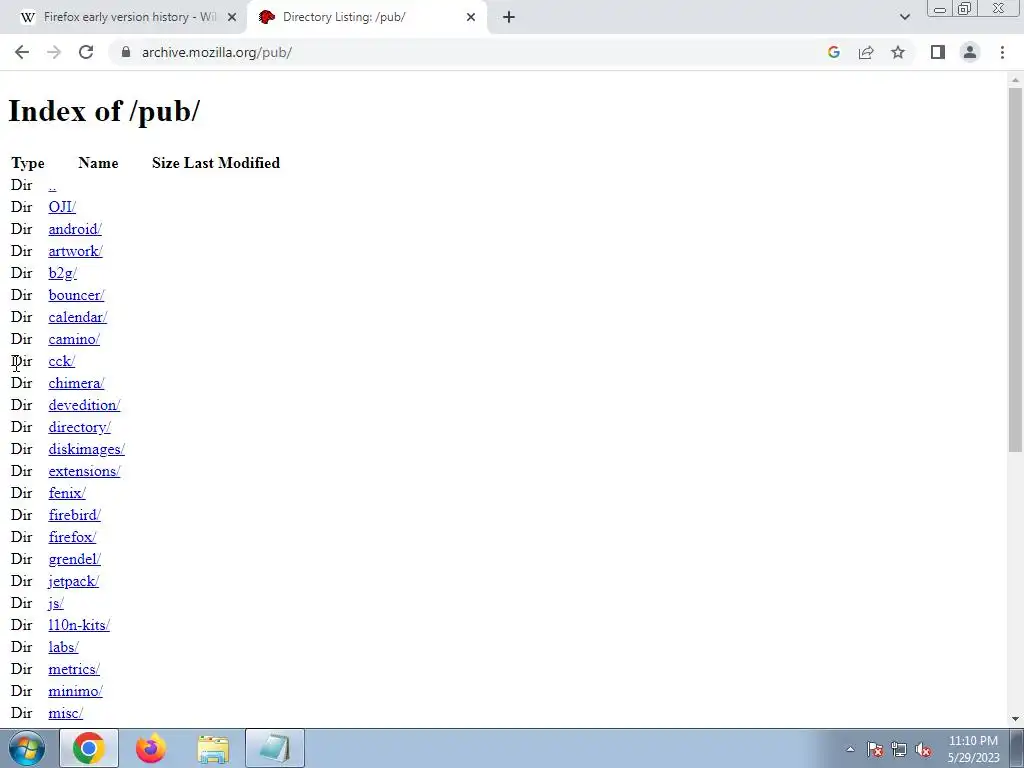Browse the labs/ directory

(x=63, y=647)
